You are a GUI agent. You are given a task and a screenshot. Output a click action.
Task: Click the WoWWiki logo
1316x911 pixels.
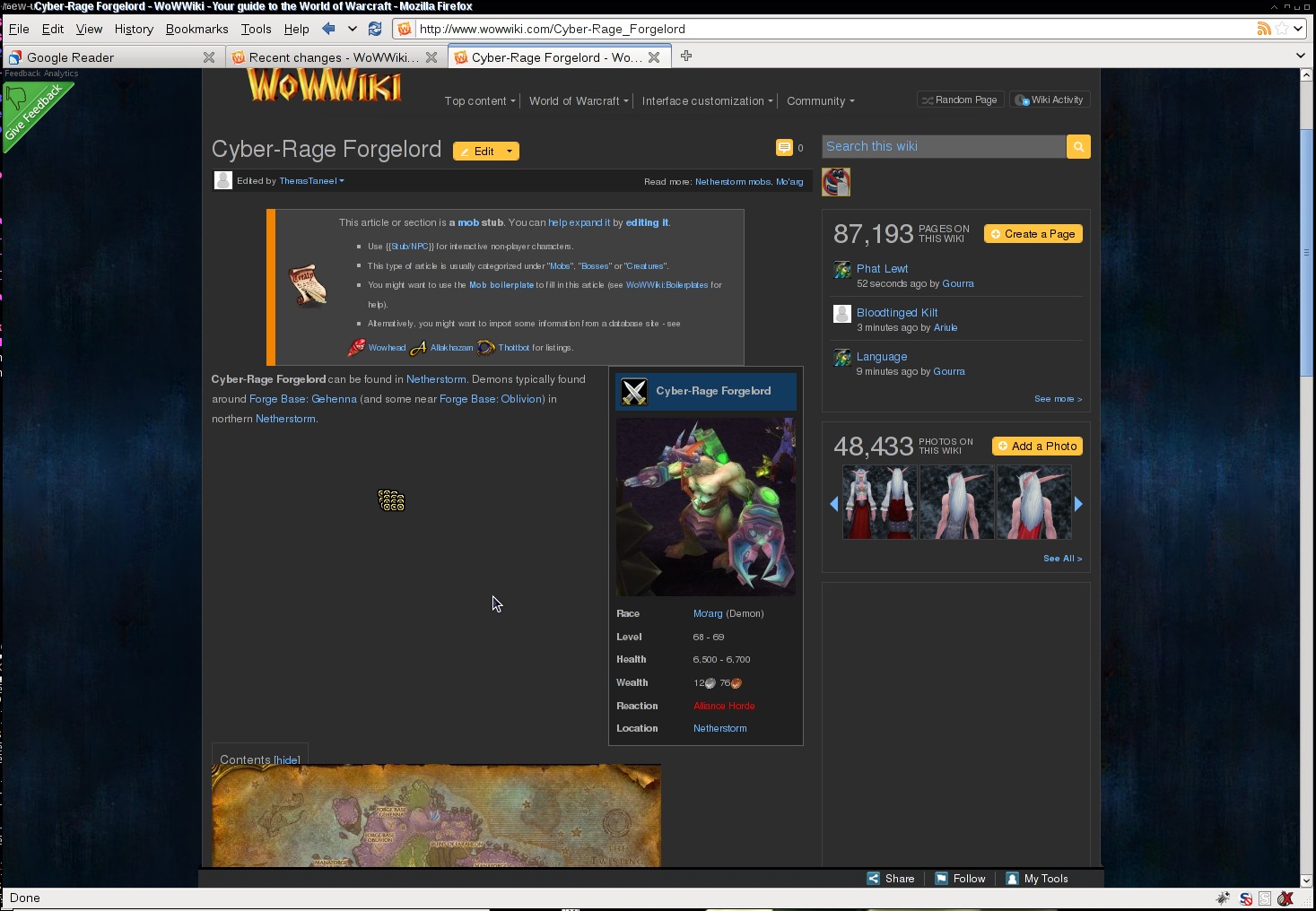(324, 86)
